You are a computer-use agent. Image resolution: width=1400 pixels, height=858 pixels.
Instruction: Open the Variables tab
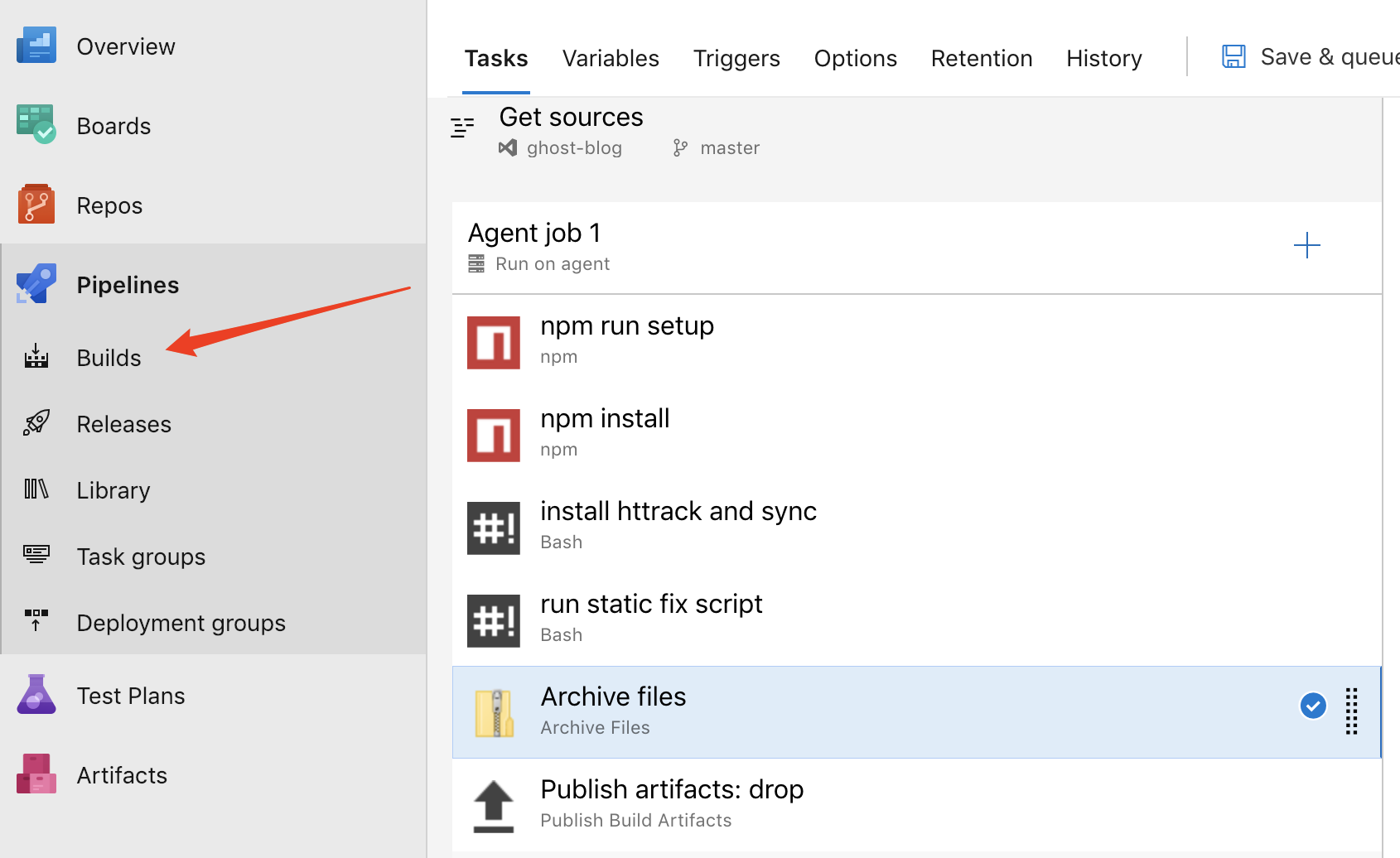coord(611,59)
